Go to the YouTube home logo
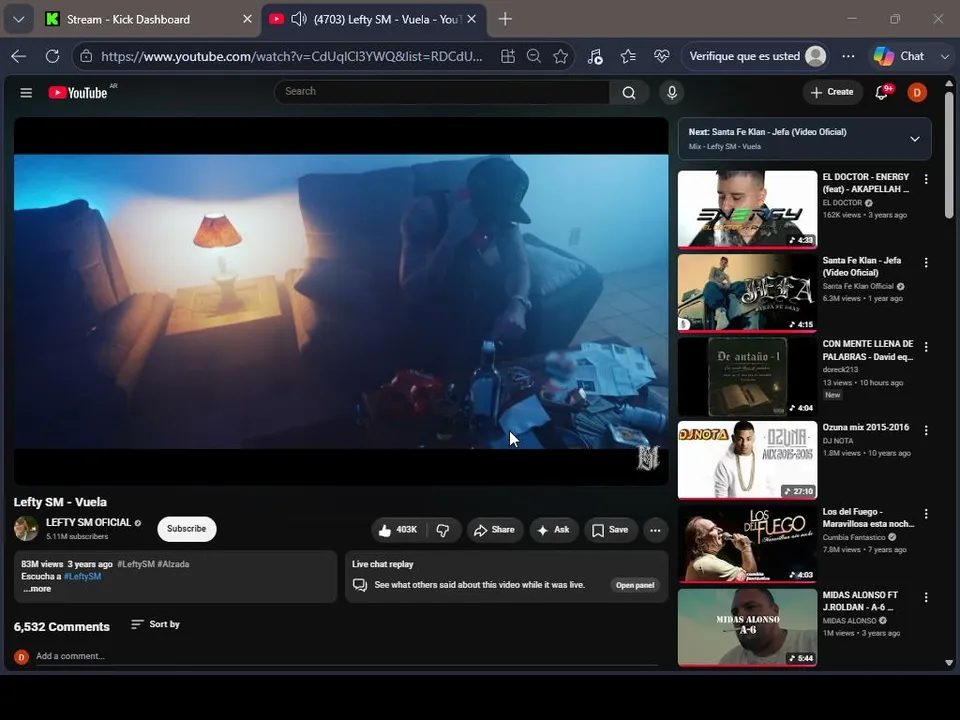Image resolution: width=960 pixels, height=720 pixels. point(78,92)
